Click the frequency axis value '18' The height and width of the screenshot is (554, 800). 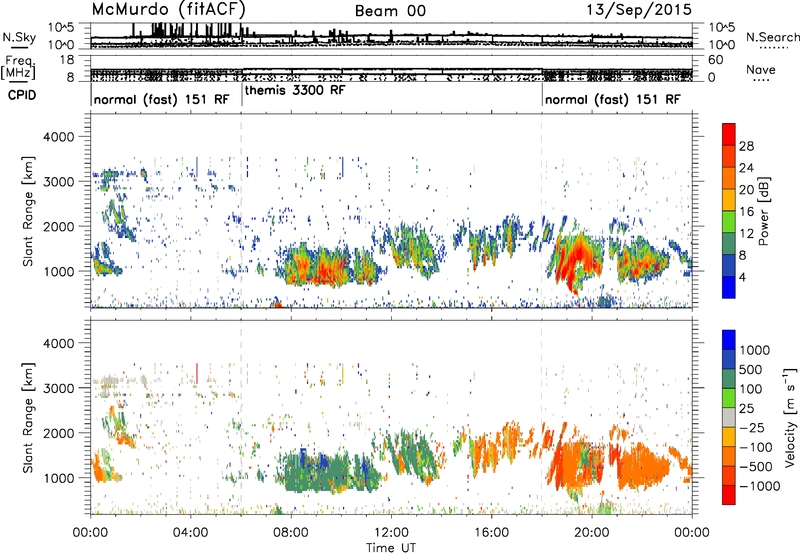pos(67,60)
